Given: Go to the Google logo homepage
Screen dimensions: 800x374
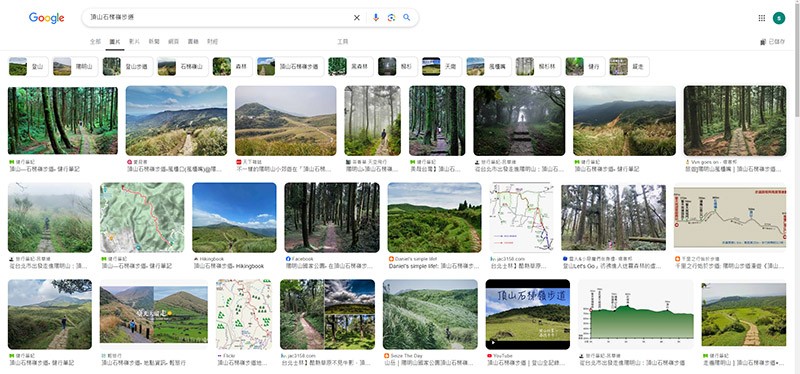Looking at the screenshot, I should tap(46, 18).
